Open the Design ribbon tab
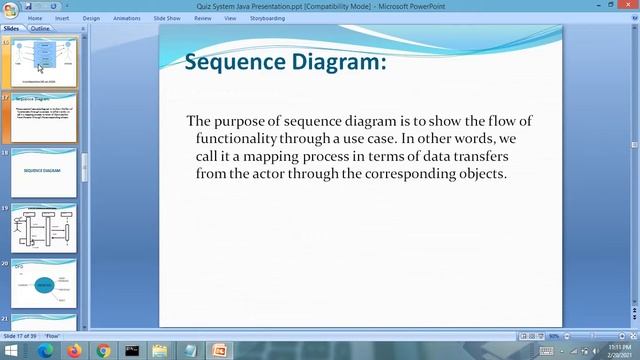This screenshot has width=640, height=360. coord(91,18)
